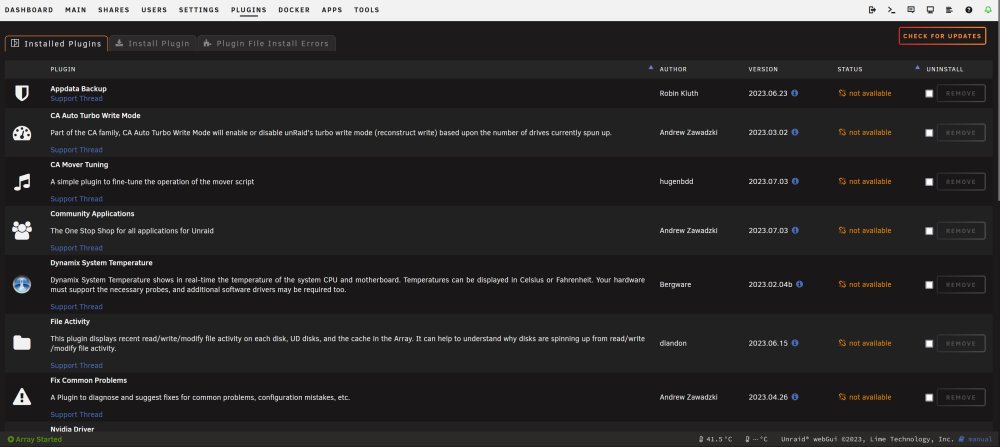Click the 41.5 °C temperature reading
This screenshot has width=1000, height=447.
pos(716,439)
